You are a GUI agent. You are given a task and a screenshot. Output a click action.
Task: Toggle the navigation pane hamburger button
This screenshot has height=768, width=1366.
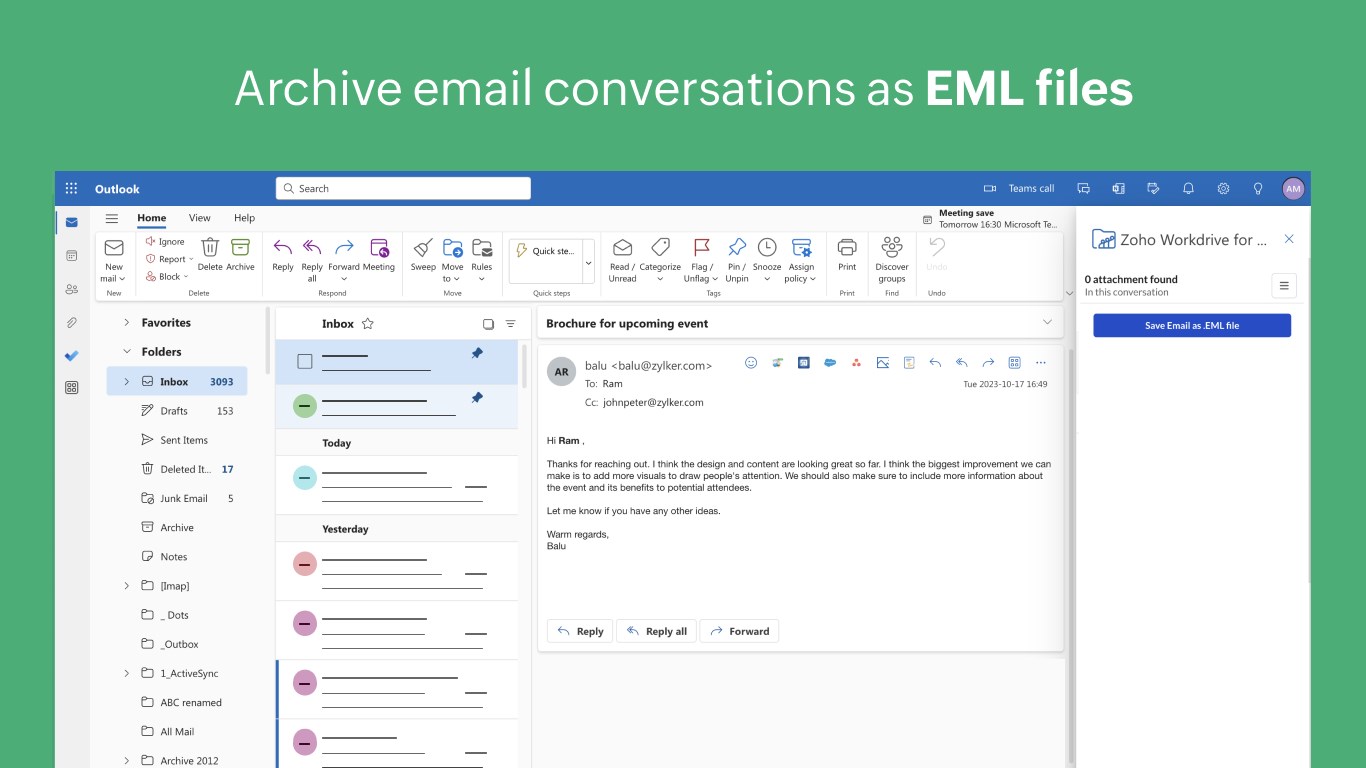coord(112,218)
